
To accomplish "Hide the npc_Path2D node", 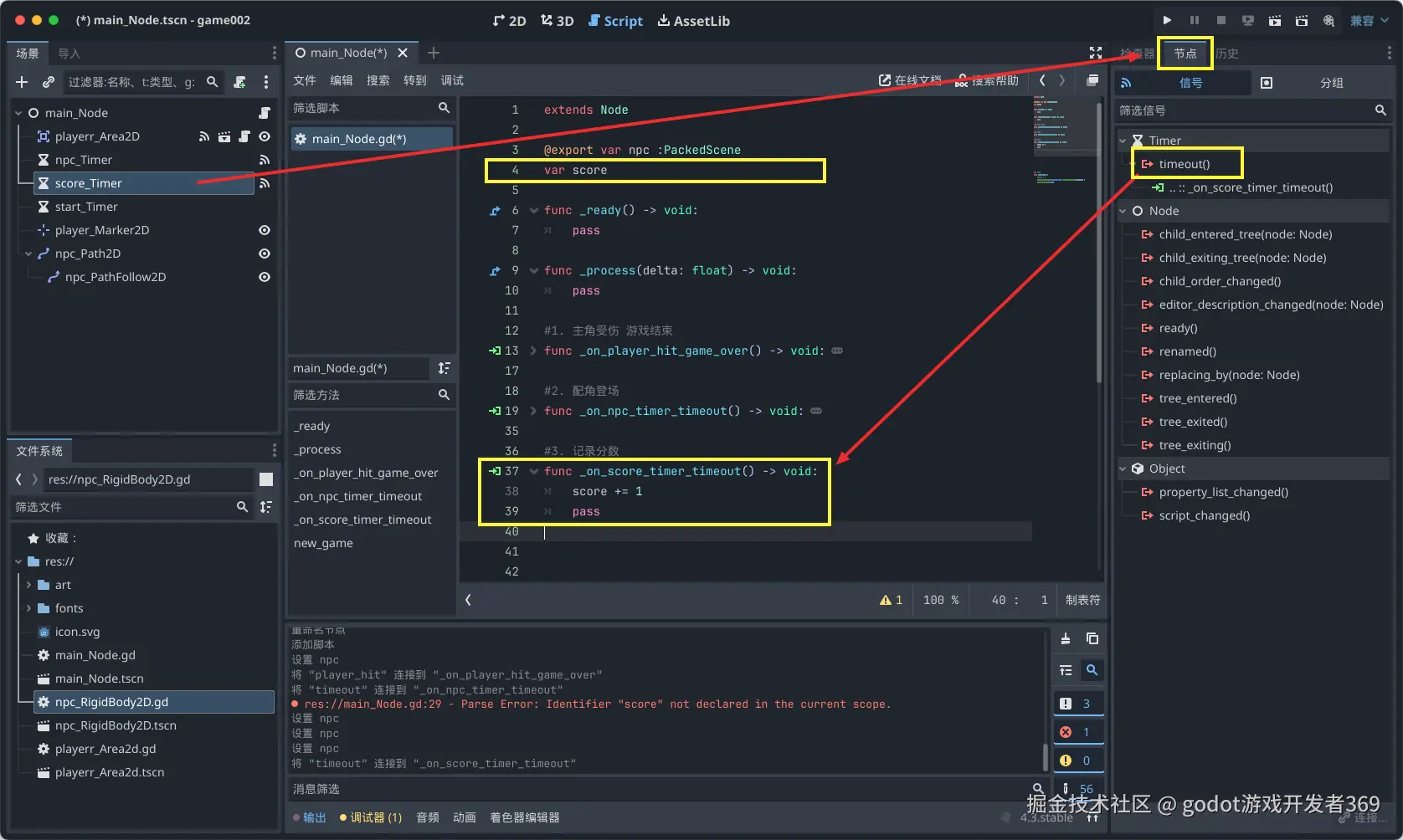I will [265, 254].
